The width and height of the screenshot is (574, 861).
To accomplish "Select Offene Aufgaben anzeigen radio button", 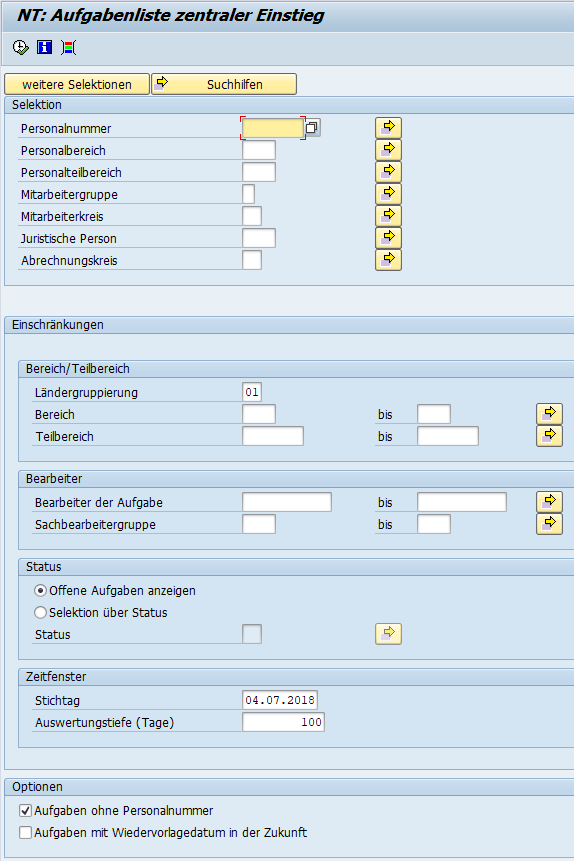I will click(x=40, y=591).
